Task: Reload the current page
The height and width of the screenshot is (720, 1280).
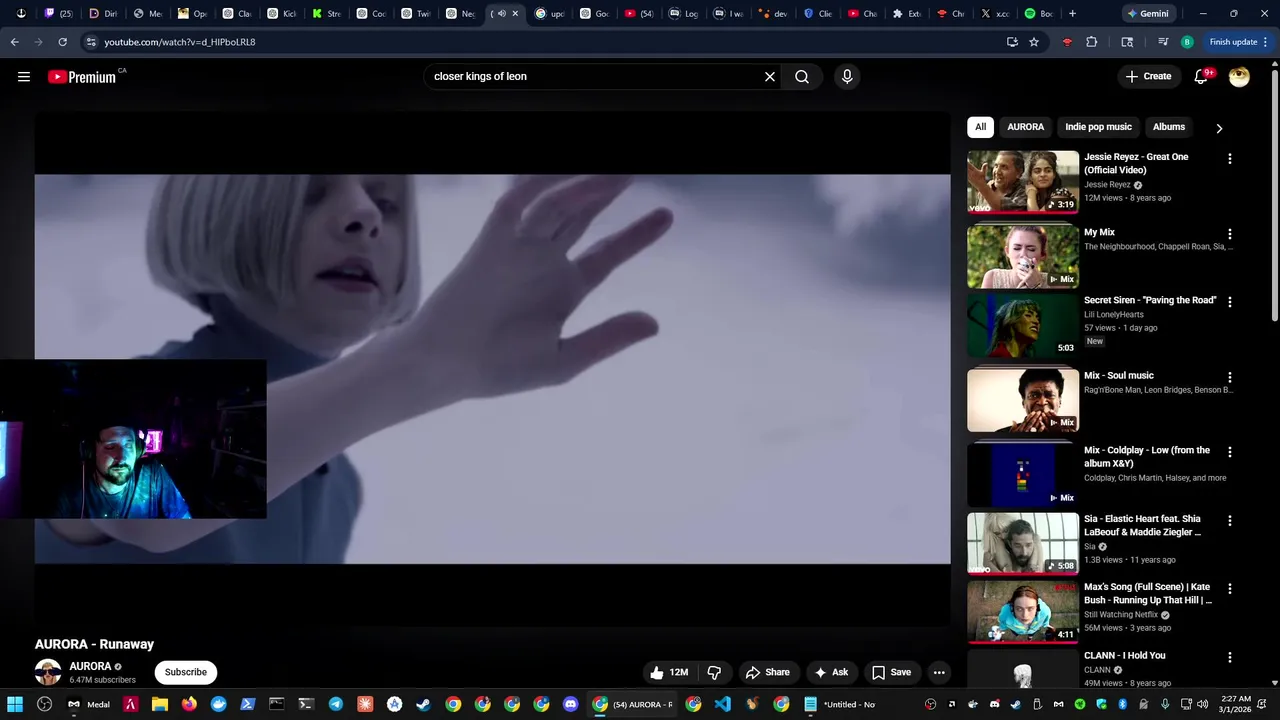Action: 62,42
